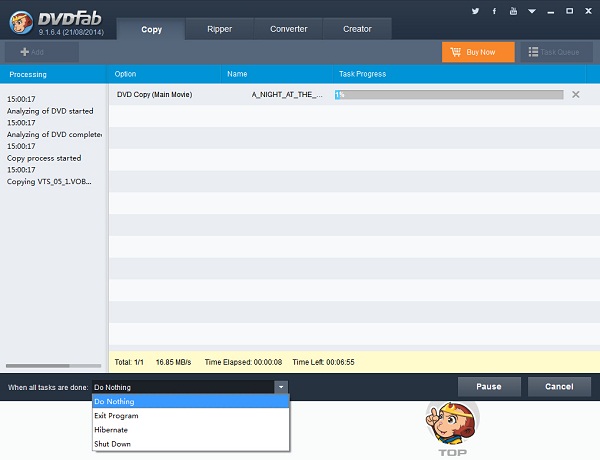The width and height of the screenshot is (600, 460).
Task: Open the Facebook link icon
Action: tap(494, 11)
